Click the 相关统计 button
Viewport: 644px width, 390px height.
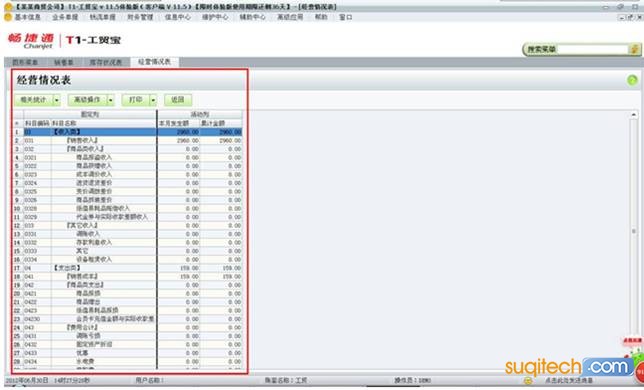pos(34,100)
